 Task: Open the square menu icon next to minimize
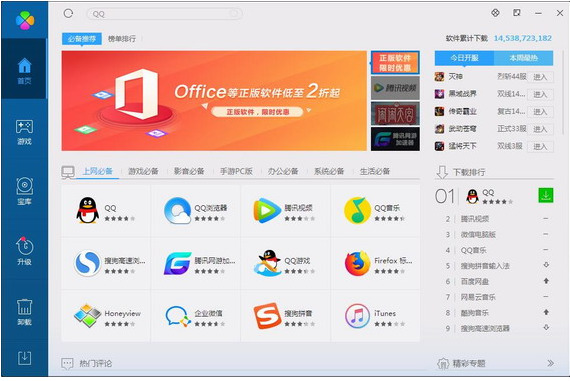click(x=517, y=13)
